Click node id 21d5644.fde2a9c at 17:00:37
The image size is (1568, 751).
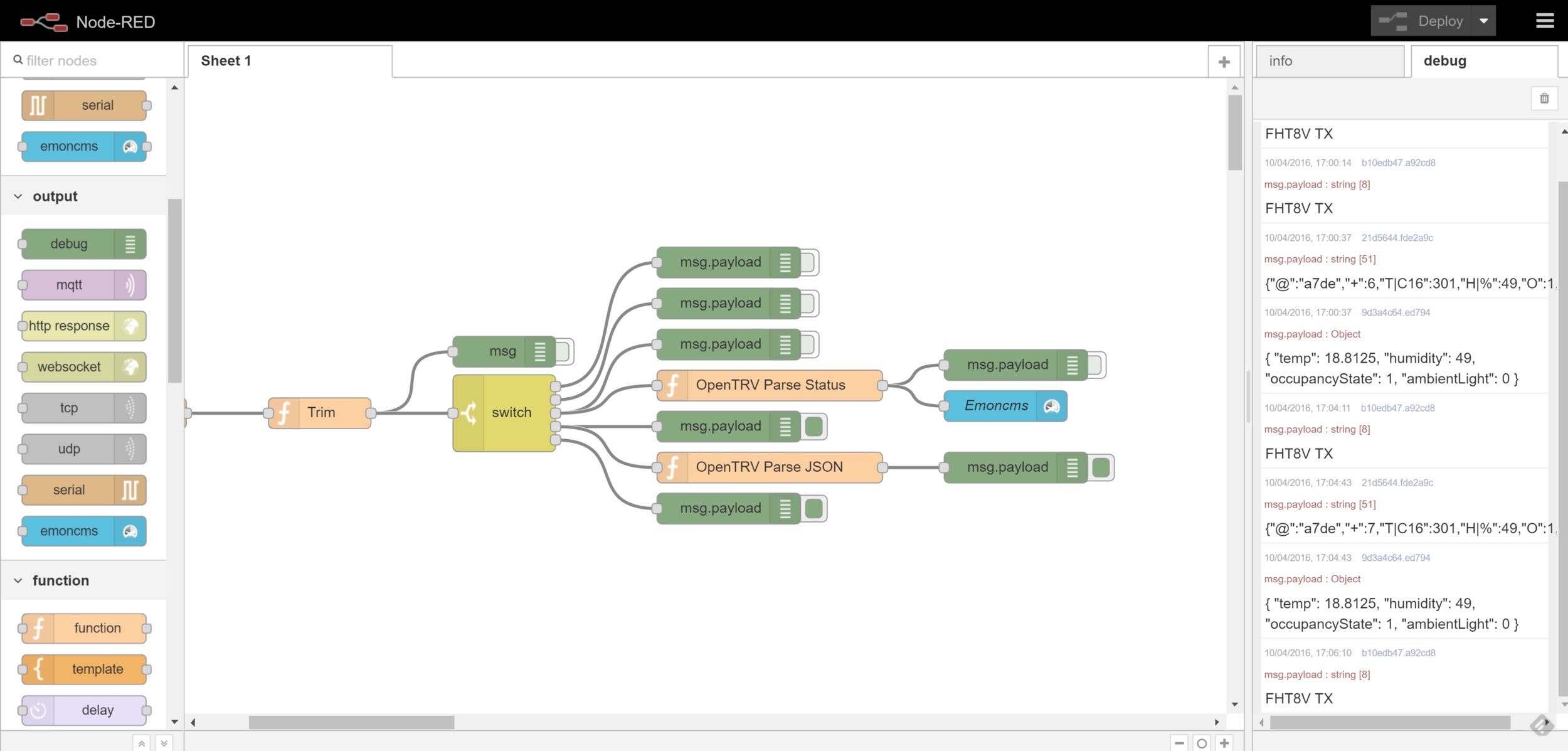pos(1397,238)
